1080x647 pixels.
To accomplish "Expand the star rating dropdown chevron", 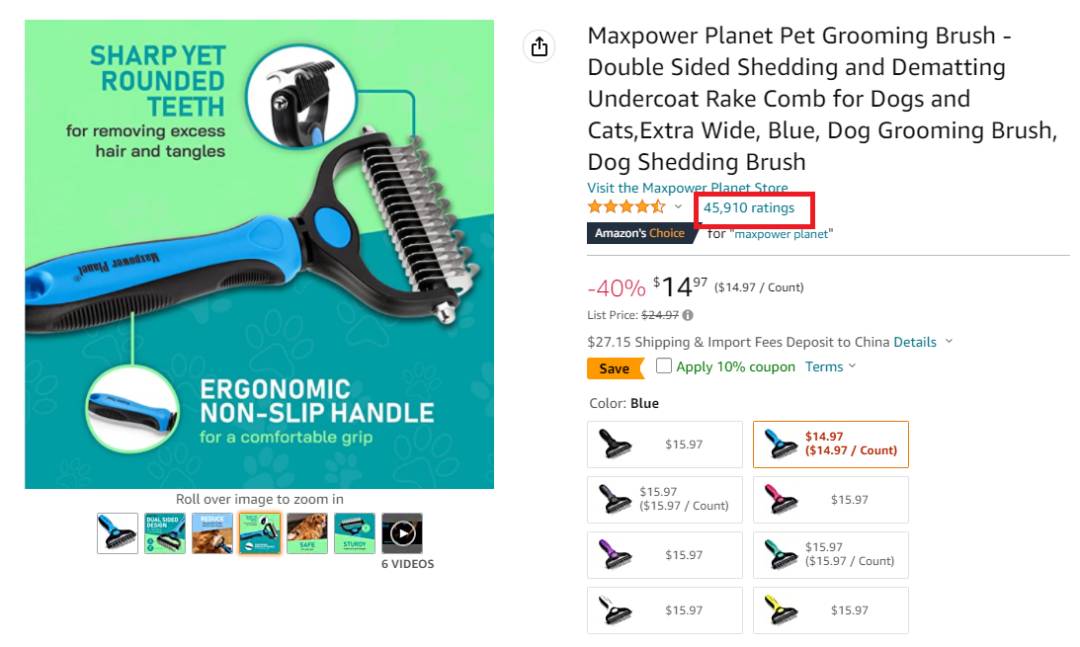I will click(678, 207).
